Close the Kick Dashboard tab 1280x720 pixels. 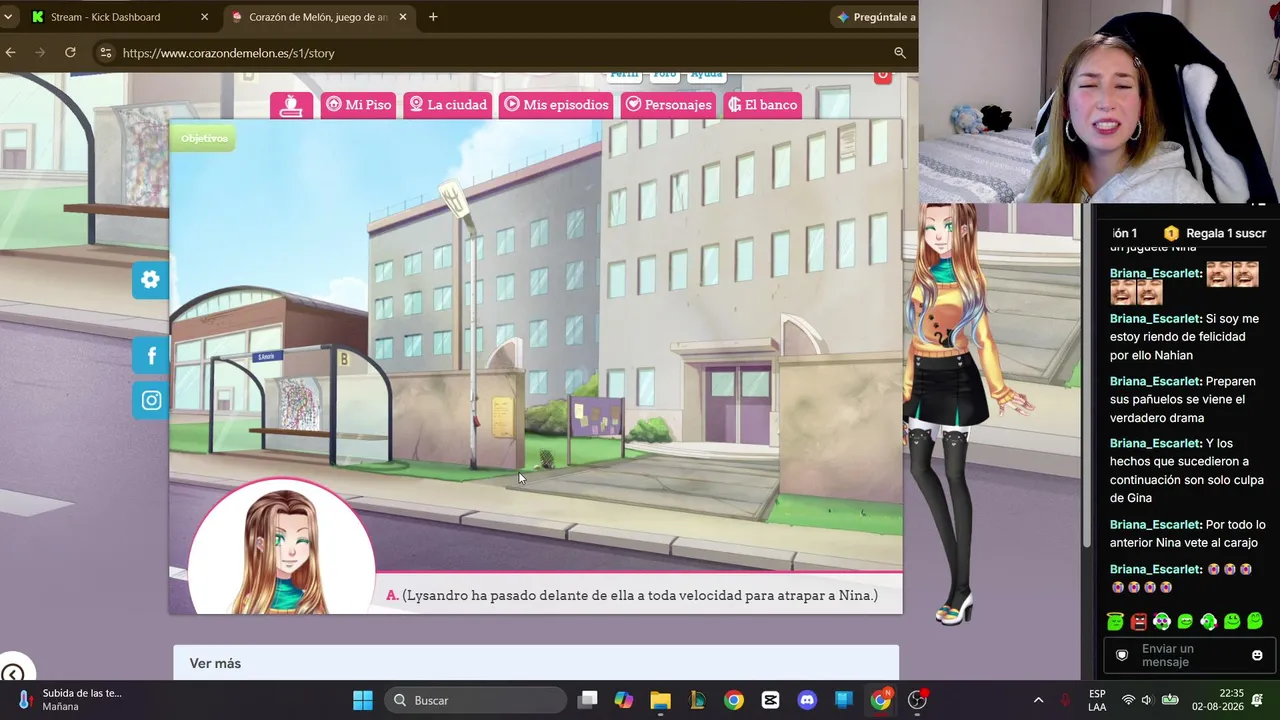click(204, 17)
